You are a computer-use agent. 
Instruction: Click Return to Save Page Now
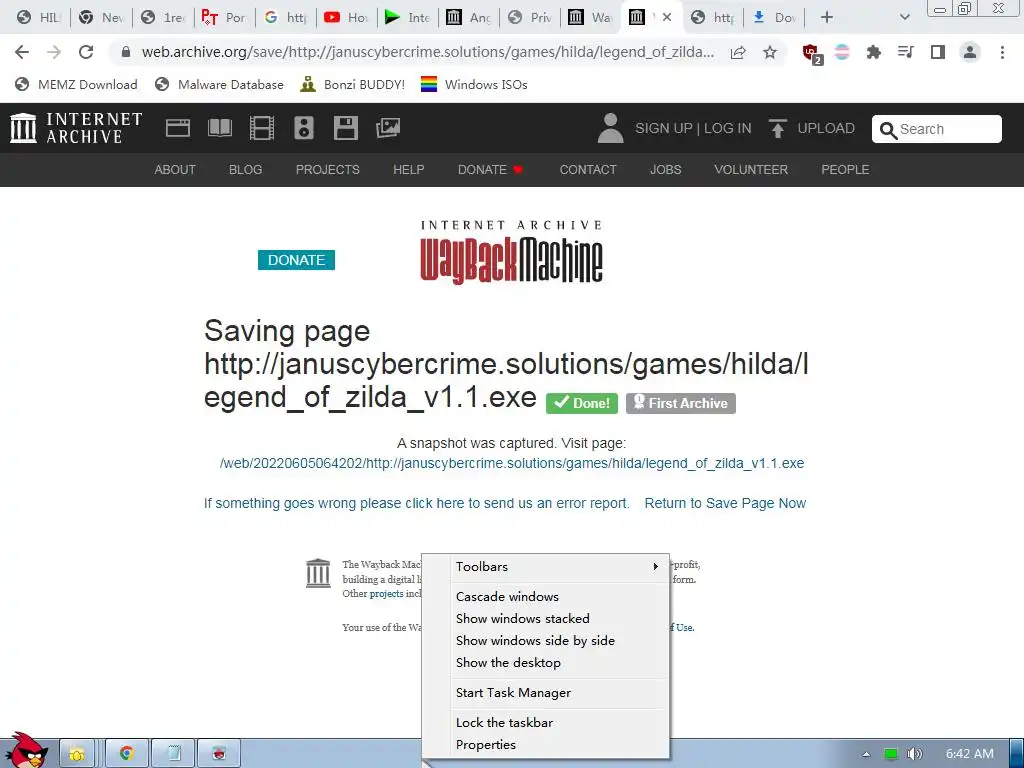725,504
